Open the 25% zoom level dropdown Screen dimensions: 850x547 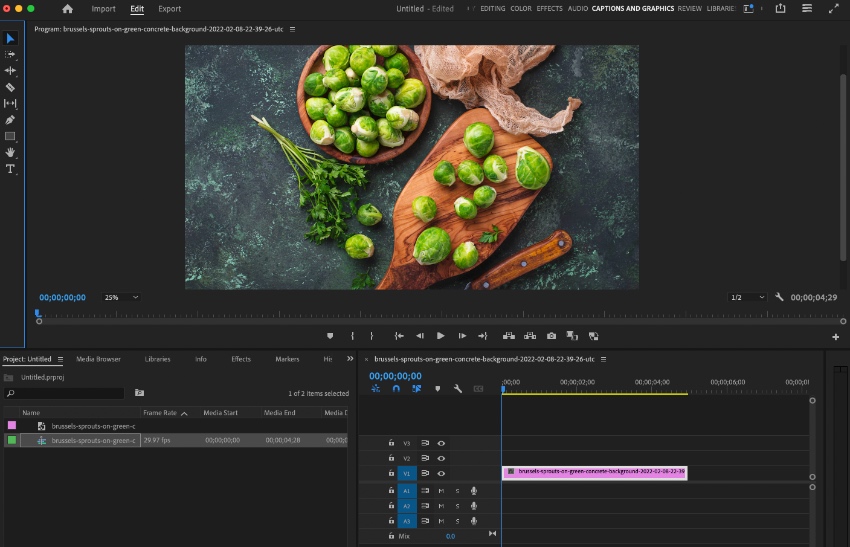[121, 297]
